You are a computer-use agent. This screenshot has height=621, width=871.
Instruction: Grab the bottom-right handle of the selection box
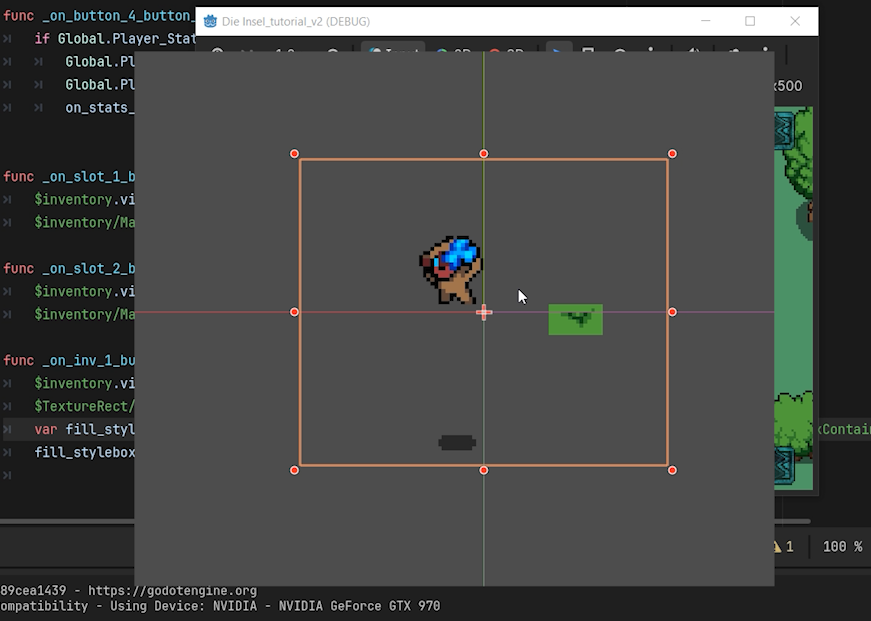(x=672, y=470)
